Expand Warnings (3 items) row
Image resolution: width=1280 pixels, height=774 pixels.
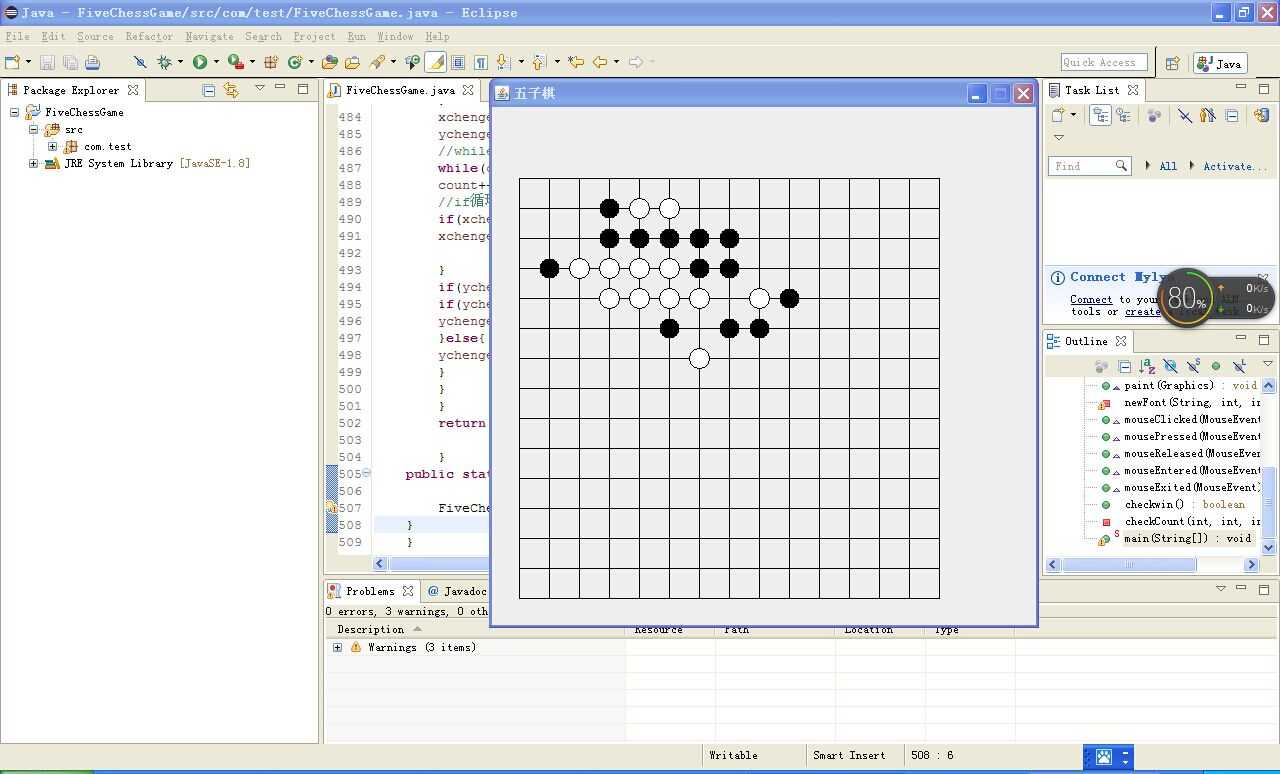pyautogui.click(x=337, y=647)
